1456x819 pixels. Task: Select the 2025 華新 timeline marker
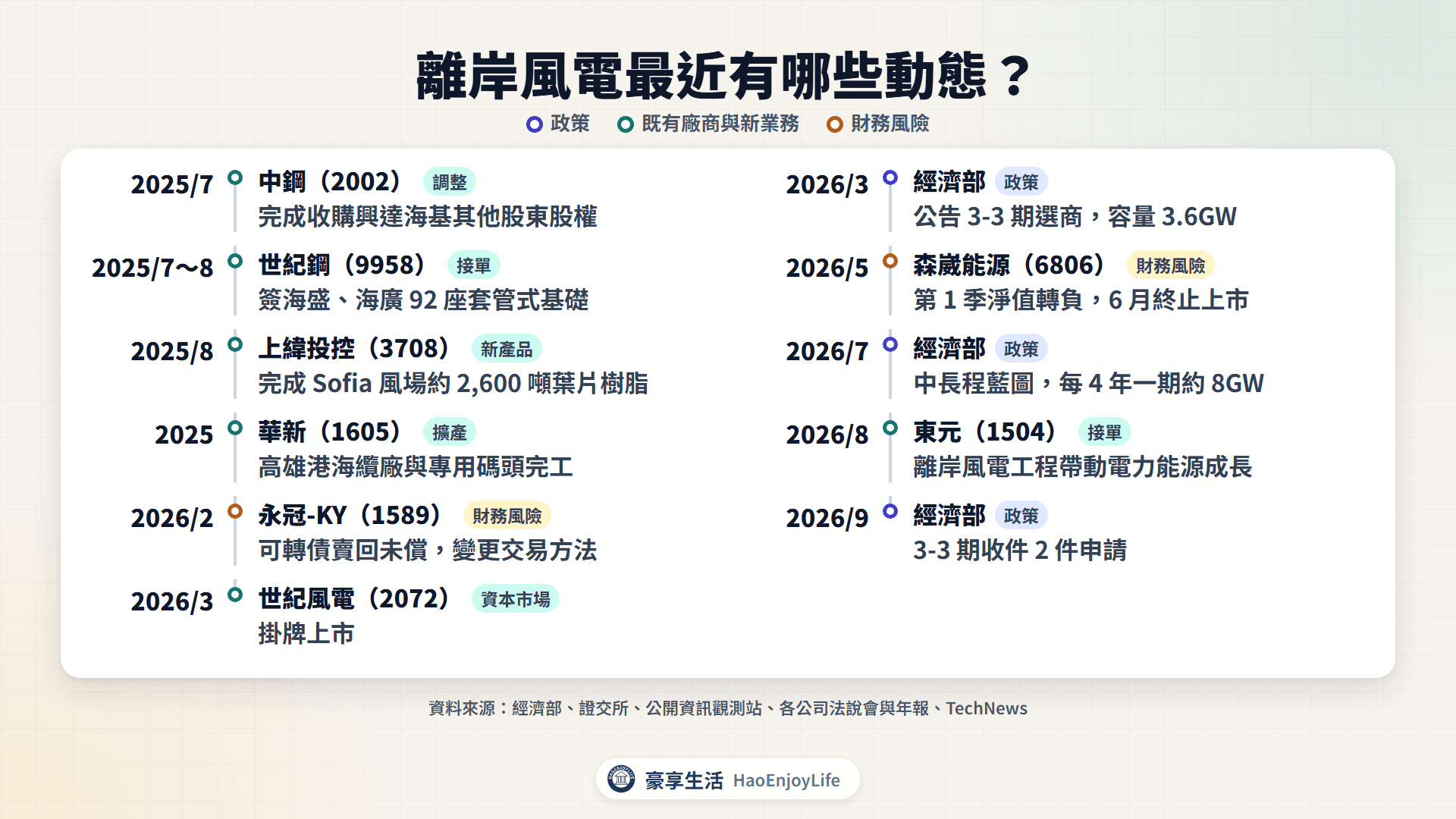tap(235, 428)
